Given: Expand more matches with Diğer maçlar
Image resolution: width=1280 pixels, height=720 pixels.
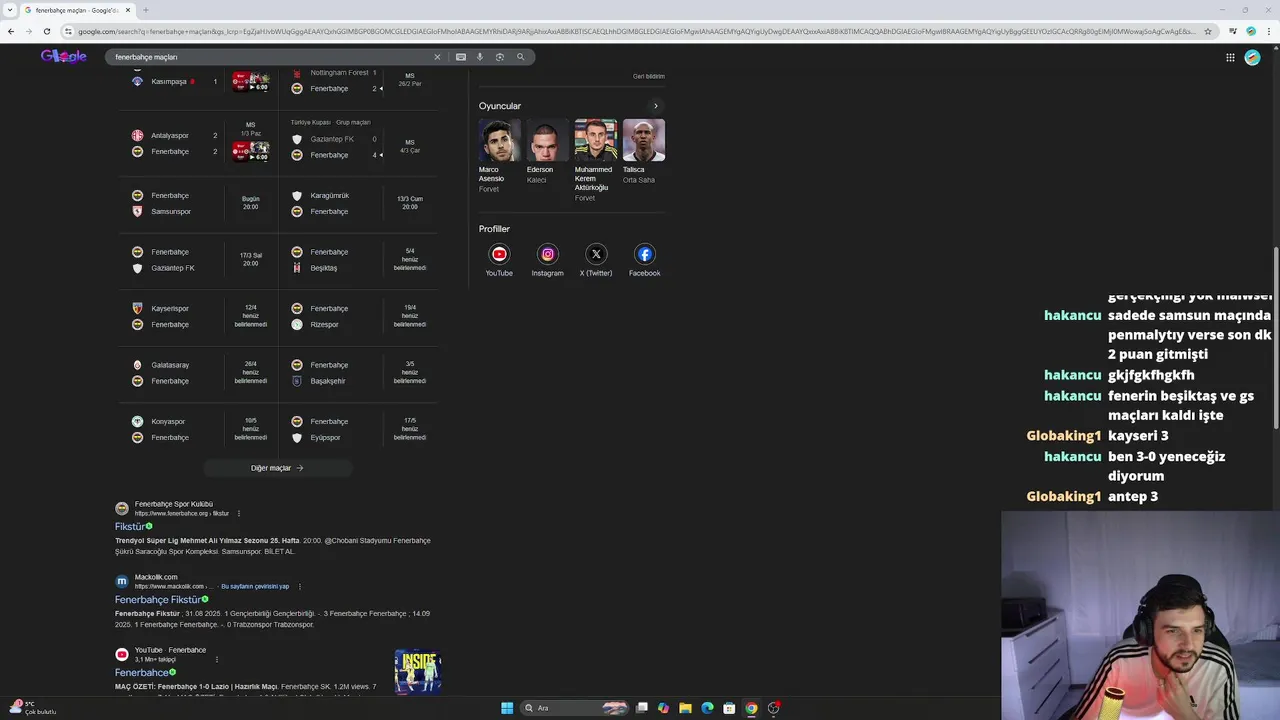Looking at the screenshot, I should tap(277, 468).
